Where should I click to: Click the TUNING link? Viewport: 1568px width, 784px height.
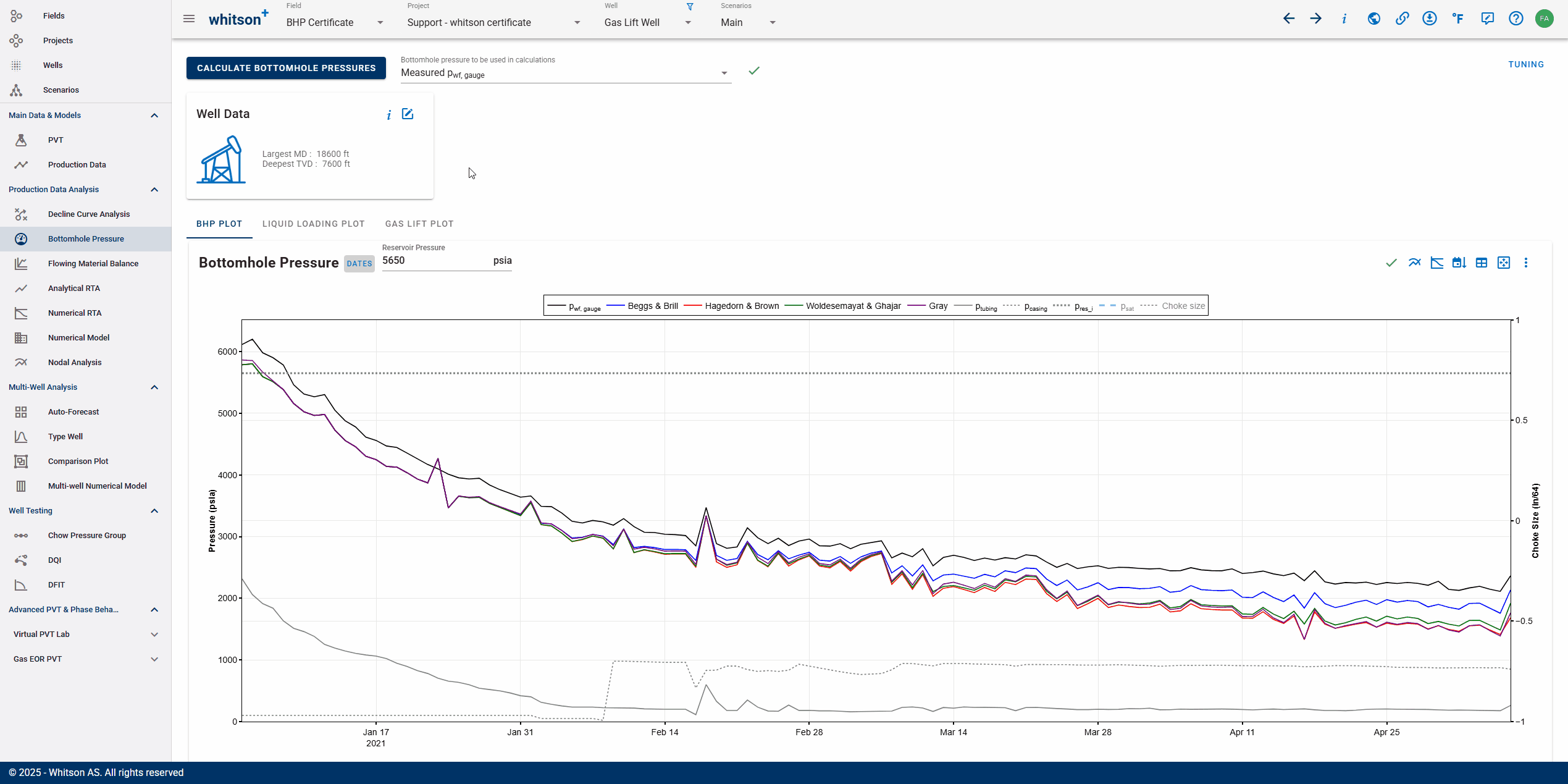click(x=1526, y=64)
